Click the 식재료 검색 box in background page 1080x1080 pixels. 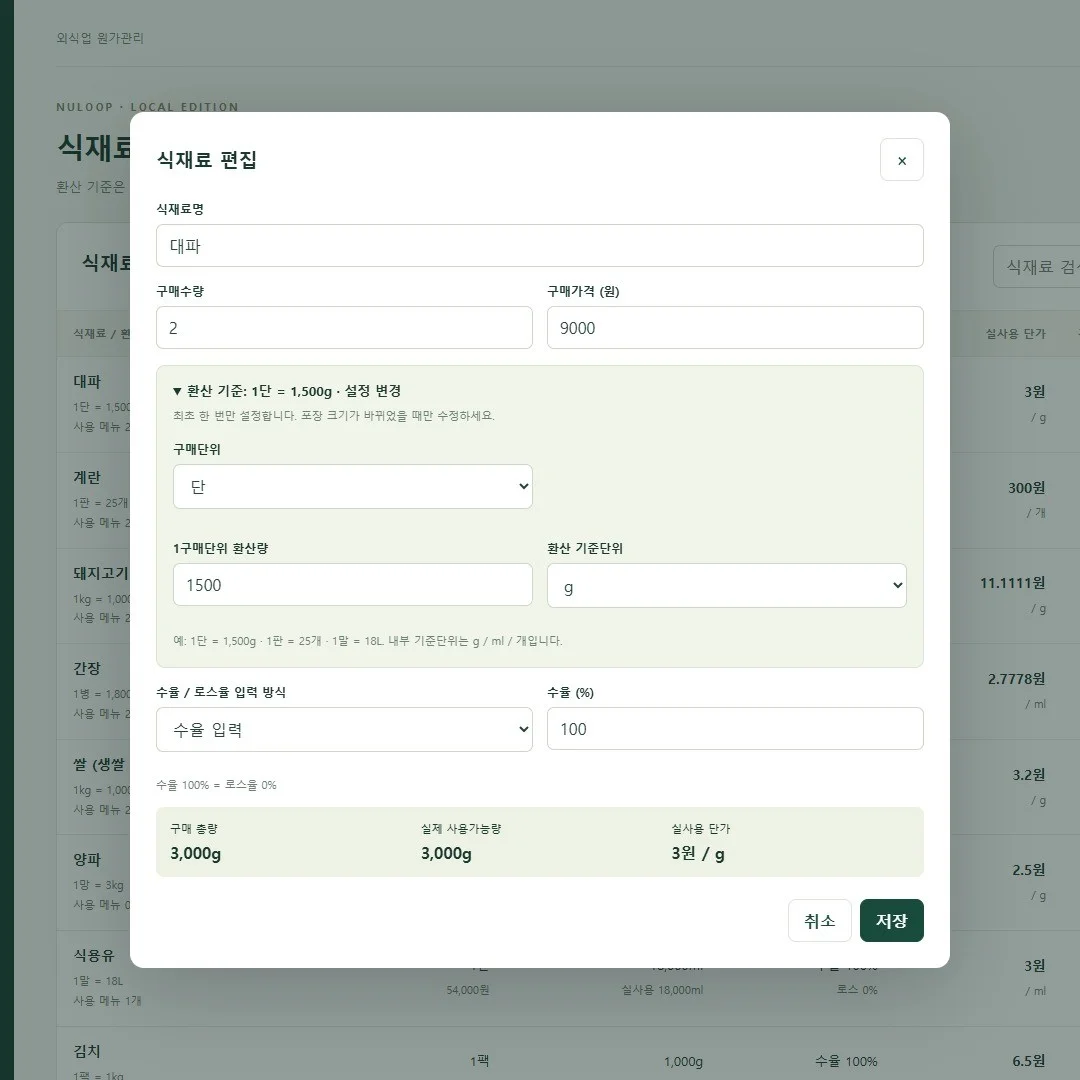pos(1036,267)
